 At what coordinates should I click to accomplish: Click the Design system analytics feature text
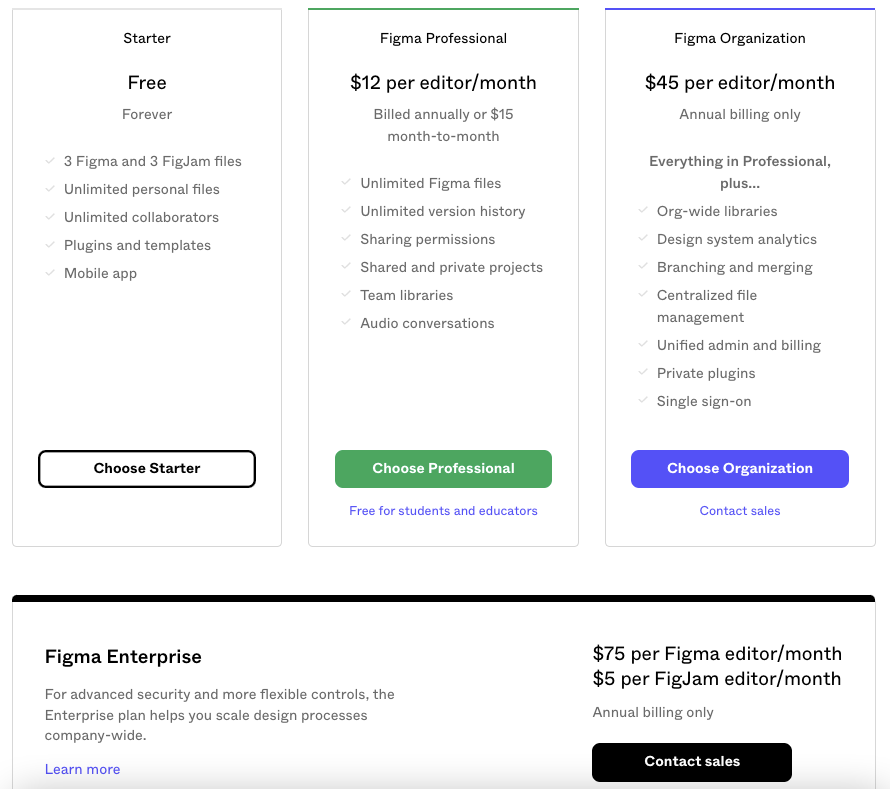coord(736,239)
